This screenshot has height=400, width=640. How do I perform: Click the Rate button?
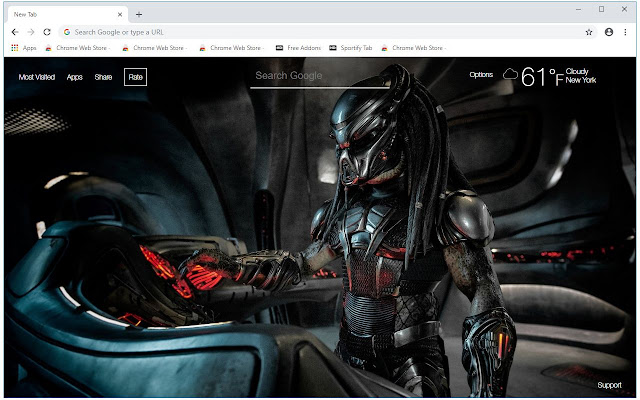pyautogui.click(x=136, y=77)
